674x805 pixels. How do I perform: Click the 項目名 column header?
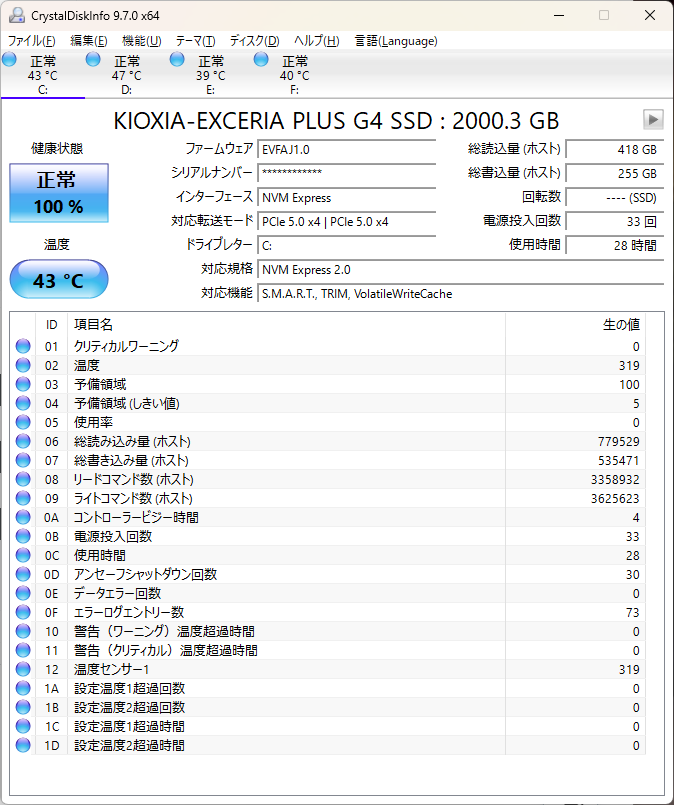point(286,324)
